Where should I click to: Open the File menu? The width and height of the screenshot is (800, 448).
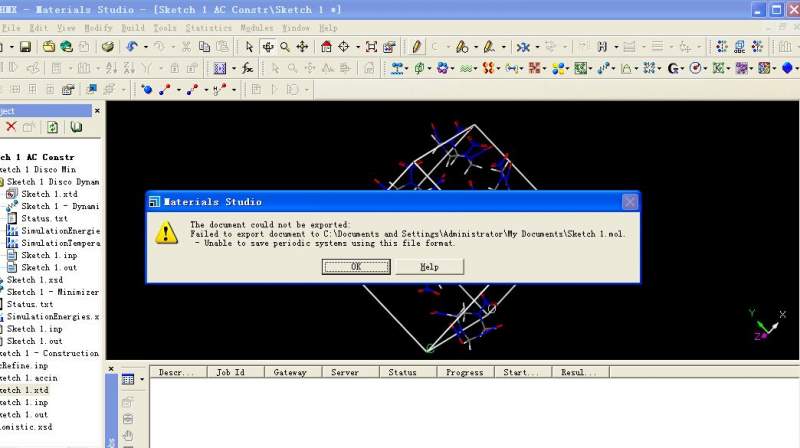point(11,28)
